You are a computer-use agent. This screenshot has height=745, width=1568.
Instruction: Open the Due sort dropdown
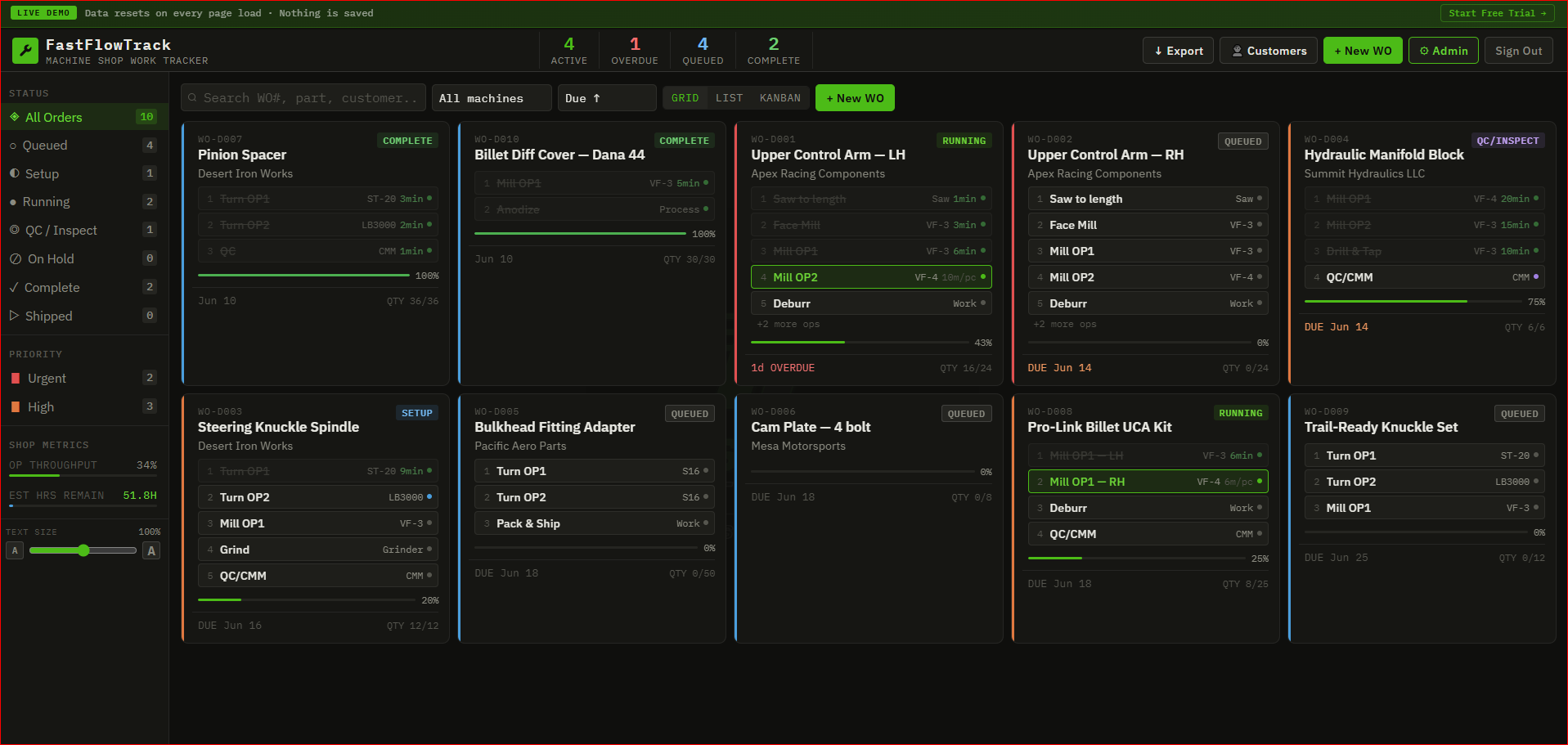(607, 98)
